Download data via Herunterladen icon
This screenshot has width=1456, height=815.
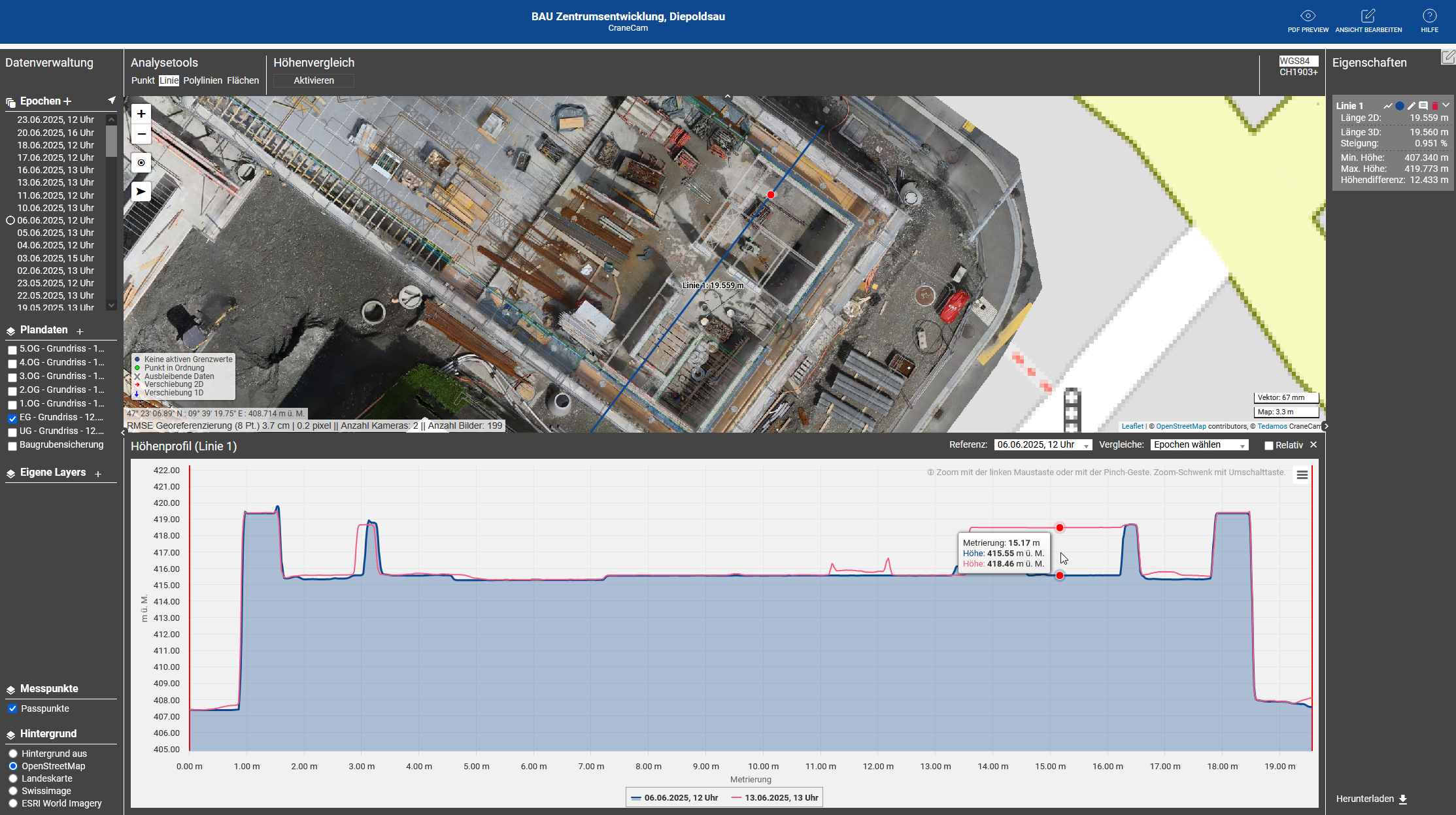[1402, 799]
